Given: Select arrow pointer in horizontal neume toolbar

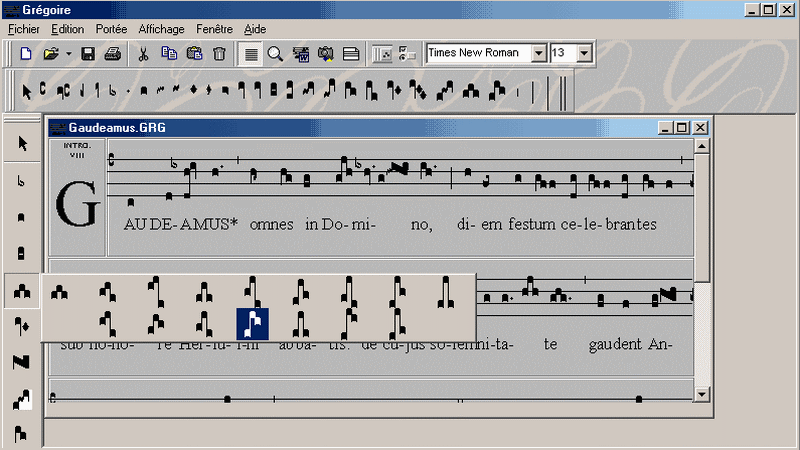Looking at the screenshot, I should click(27, 91).
